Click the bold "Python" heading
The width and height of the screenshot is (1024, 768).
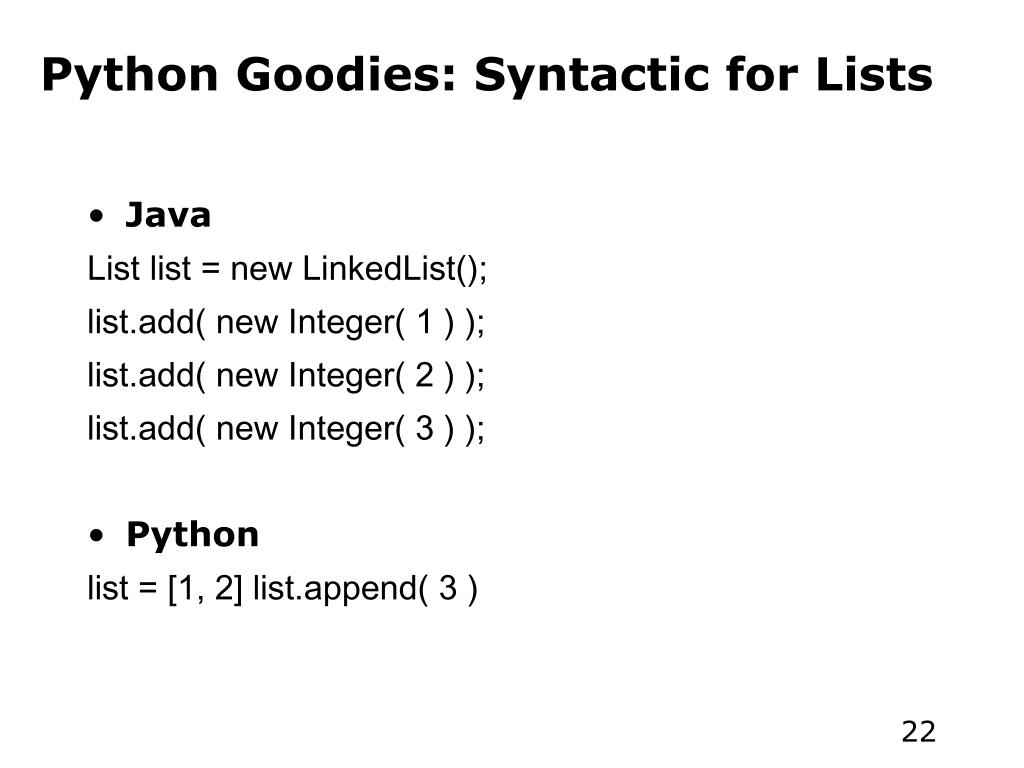(x=193, y=536)
